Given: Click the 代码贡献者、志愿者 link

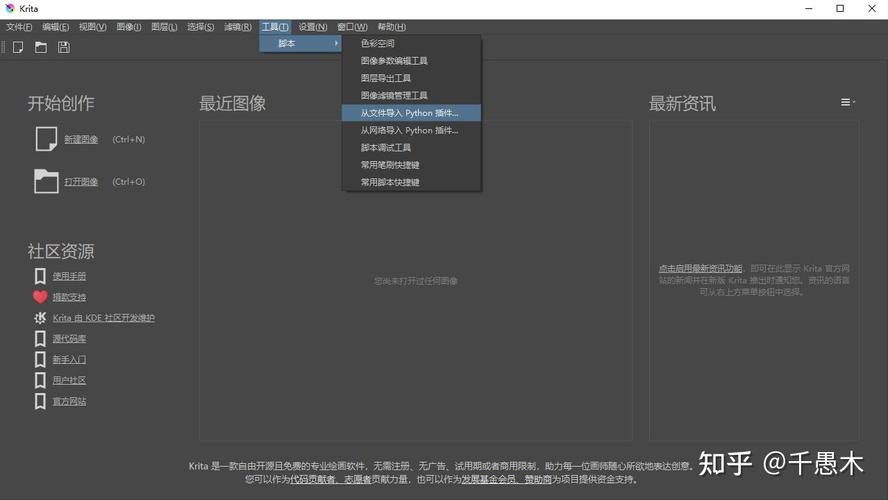Looking at the screenshot, I should (330, 480).
